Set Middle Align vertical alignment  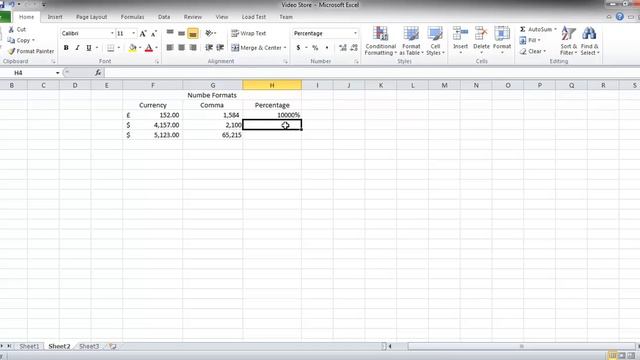coord(182,33)
